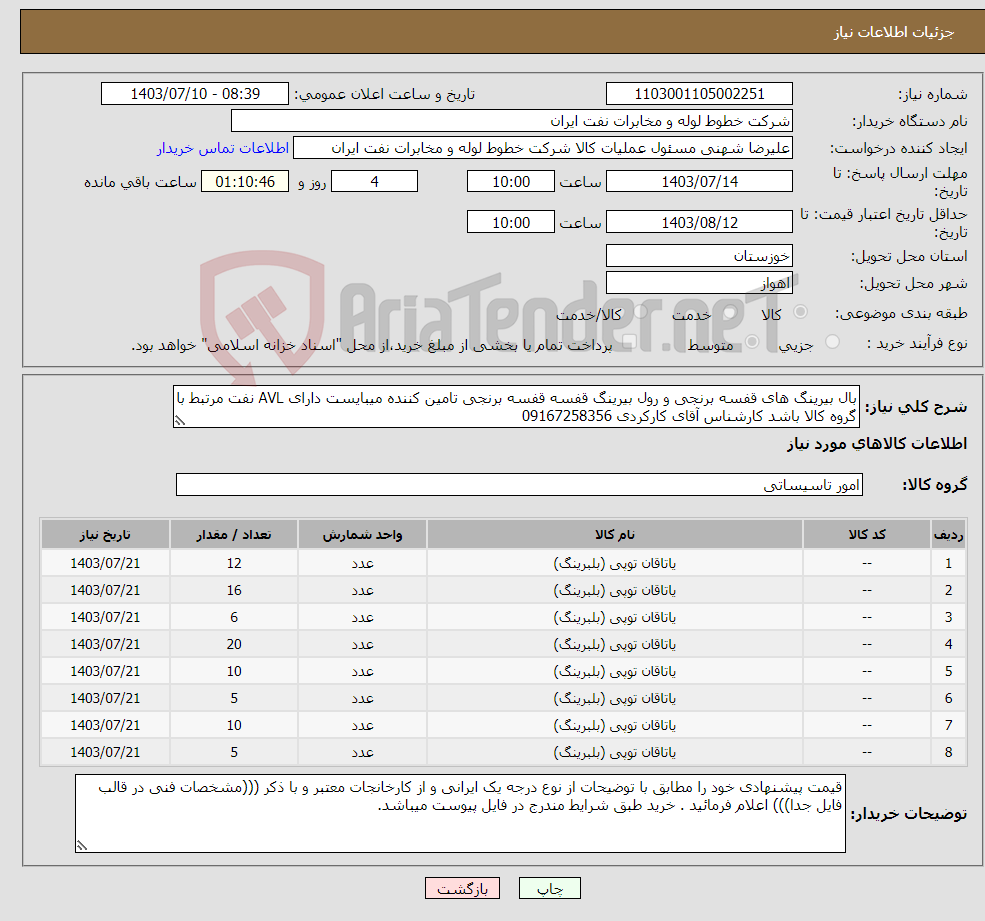Viewport: 985px width, 921px height.
Task: Click the request creator field علیرضا شهنی
Action: (x=543, y=148)
